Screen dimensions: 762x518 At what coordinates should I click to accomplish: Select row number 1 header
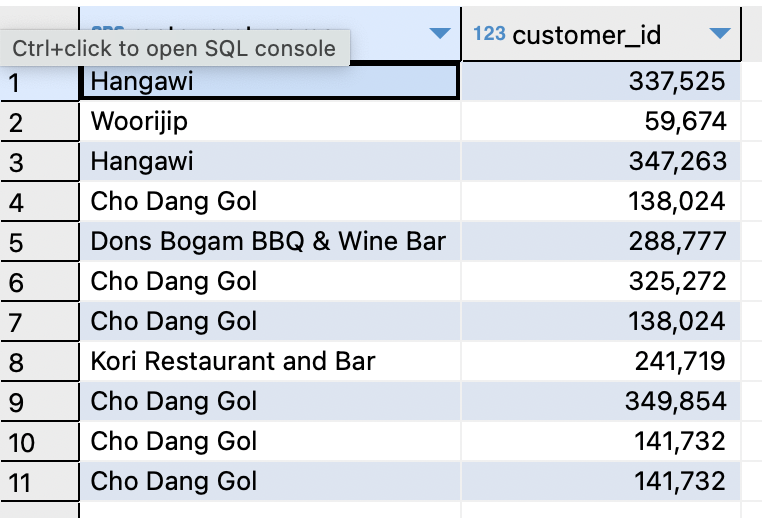(39, 82)
